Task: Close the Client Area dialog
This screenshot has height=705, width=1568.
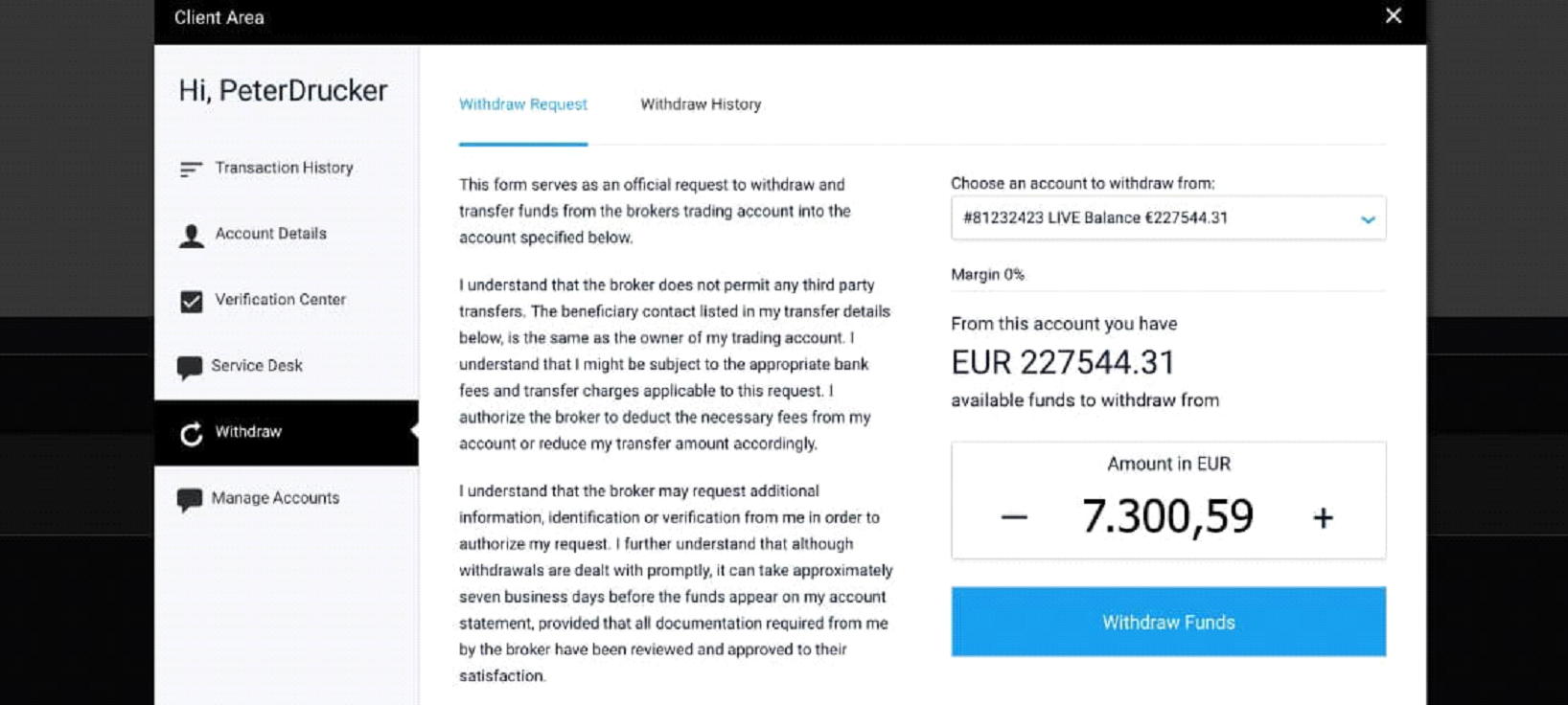Action: [1394, 16]
